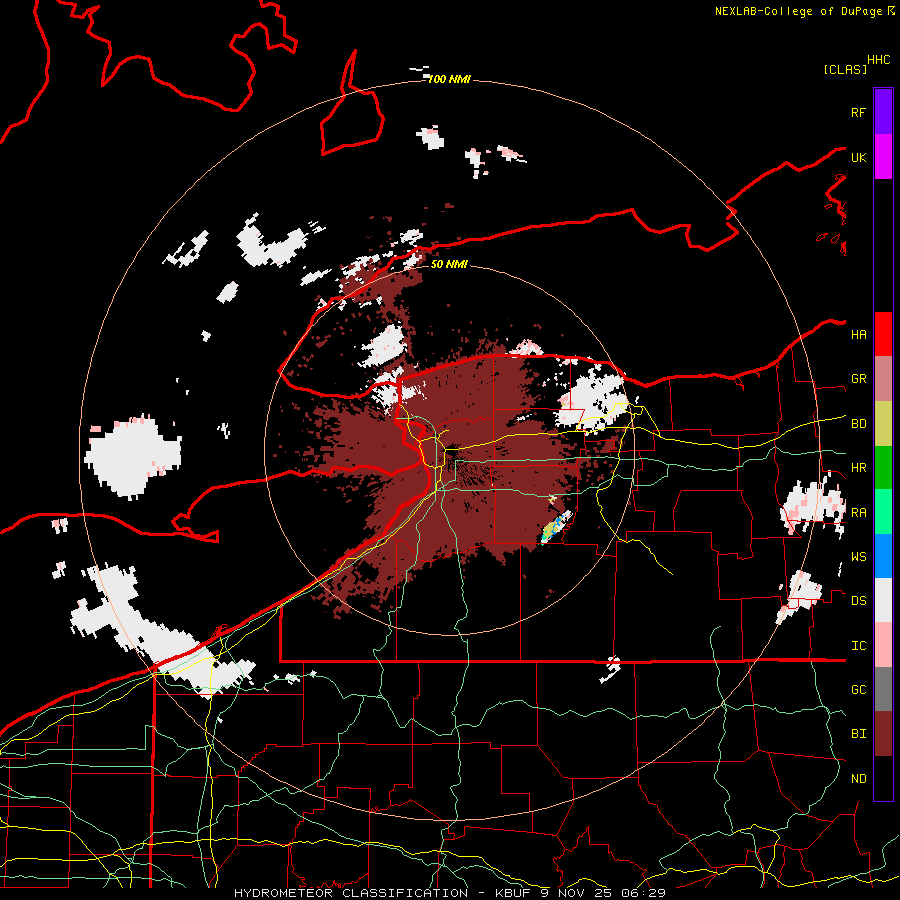The height and width of the screenshot is (900, 900).
Task: Click the Hydrometeor Classification KBUF title text
Action: (450, 893)
